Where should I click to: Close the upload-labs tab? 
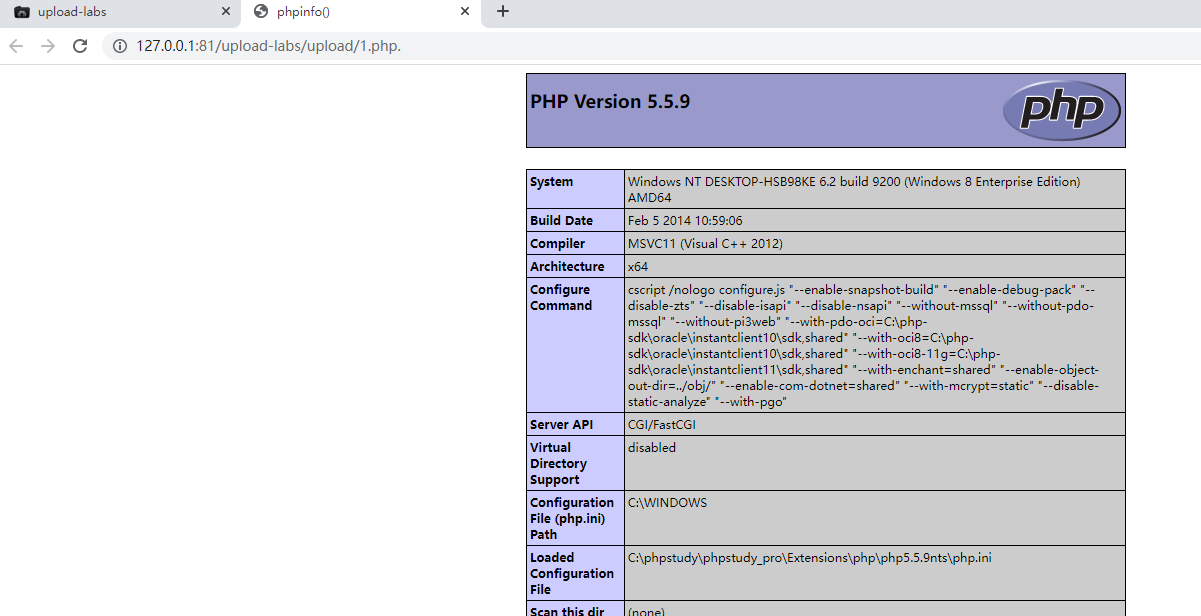(x=226, y=12)
